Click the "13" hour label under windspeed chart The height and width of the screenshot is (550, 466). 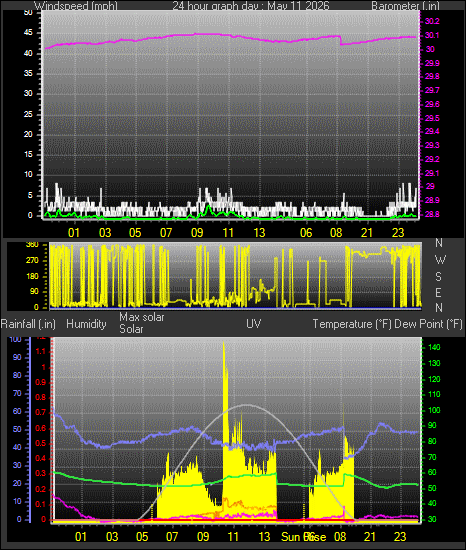tap(259, 233)
